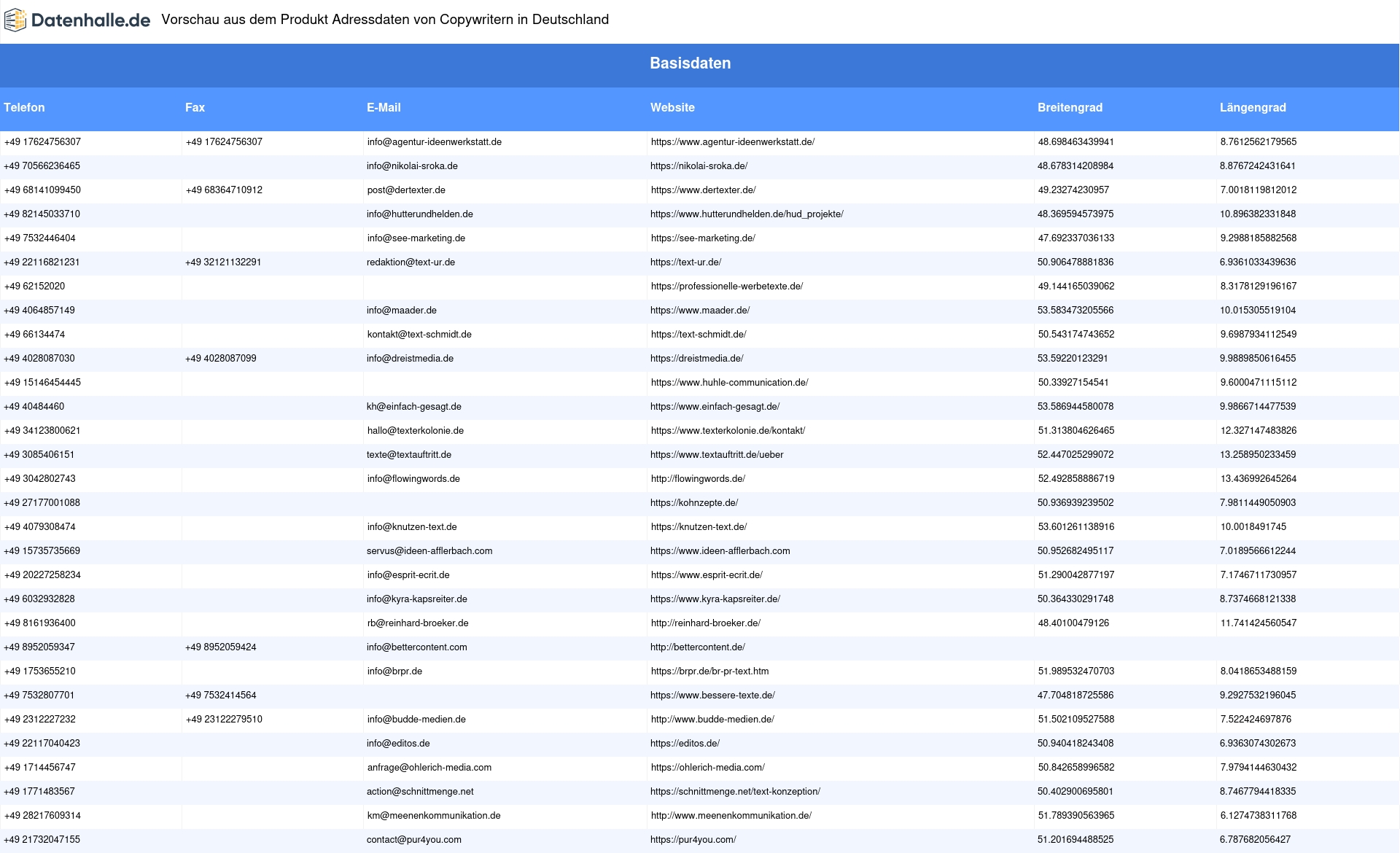This screenshot has width=1400, height=853.
Task: Open texterkolonie.de/kontakt/ URL
Action: [x=728, y=431]
